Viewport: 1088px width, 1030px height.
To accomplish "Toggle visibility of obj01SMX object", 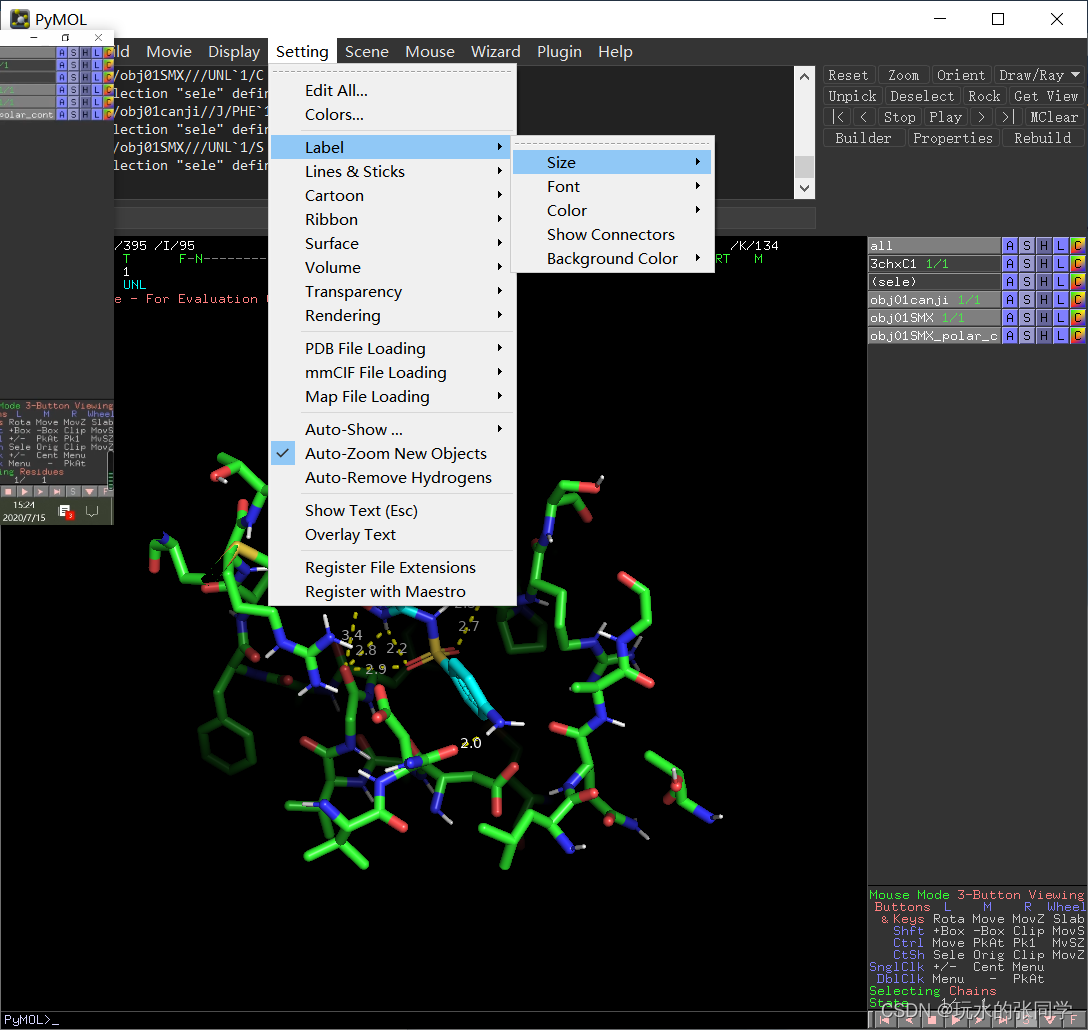I will [x=934, y=318].
